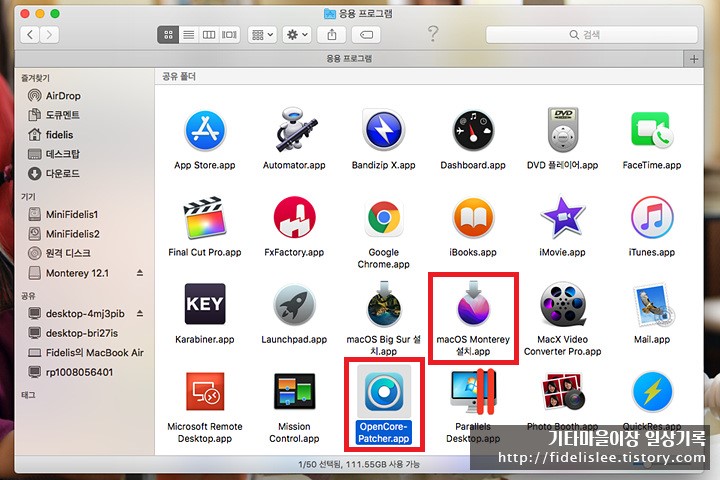Select the QuickRes.app lightning icon
Viewport: 720px width, 480px height.
coord(652,392)
